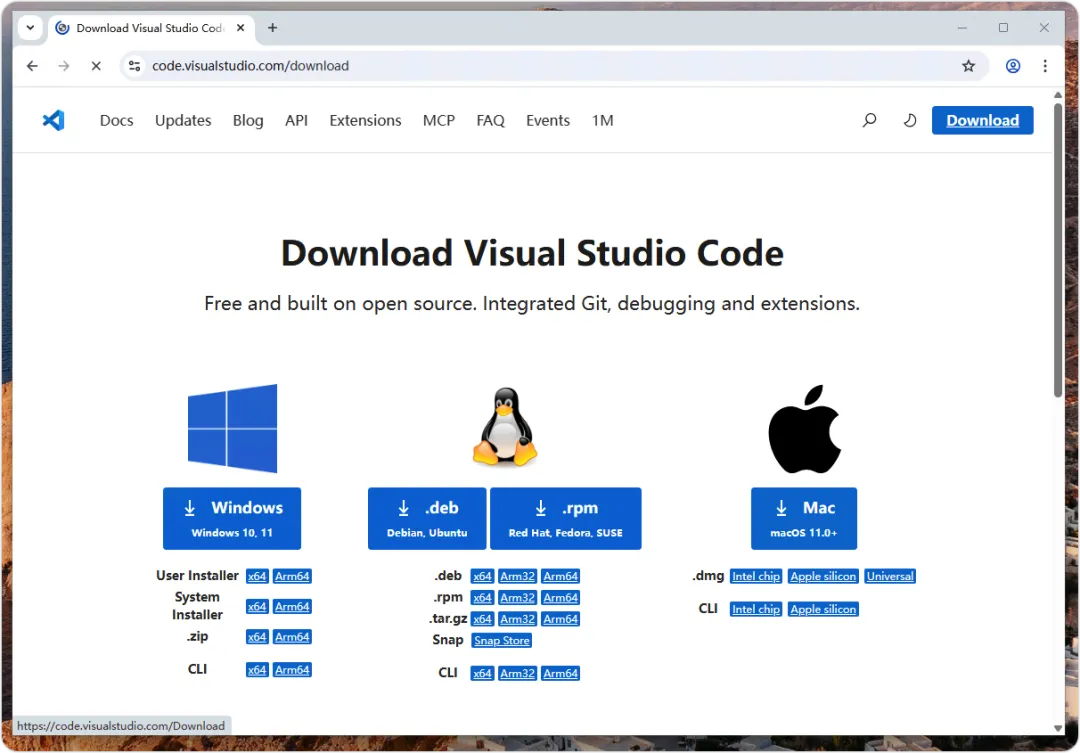Select the Download Visual Studio Code tab
Screen dimensions: 1080x753
coord(149,28)
